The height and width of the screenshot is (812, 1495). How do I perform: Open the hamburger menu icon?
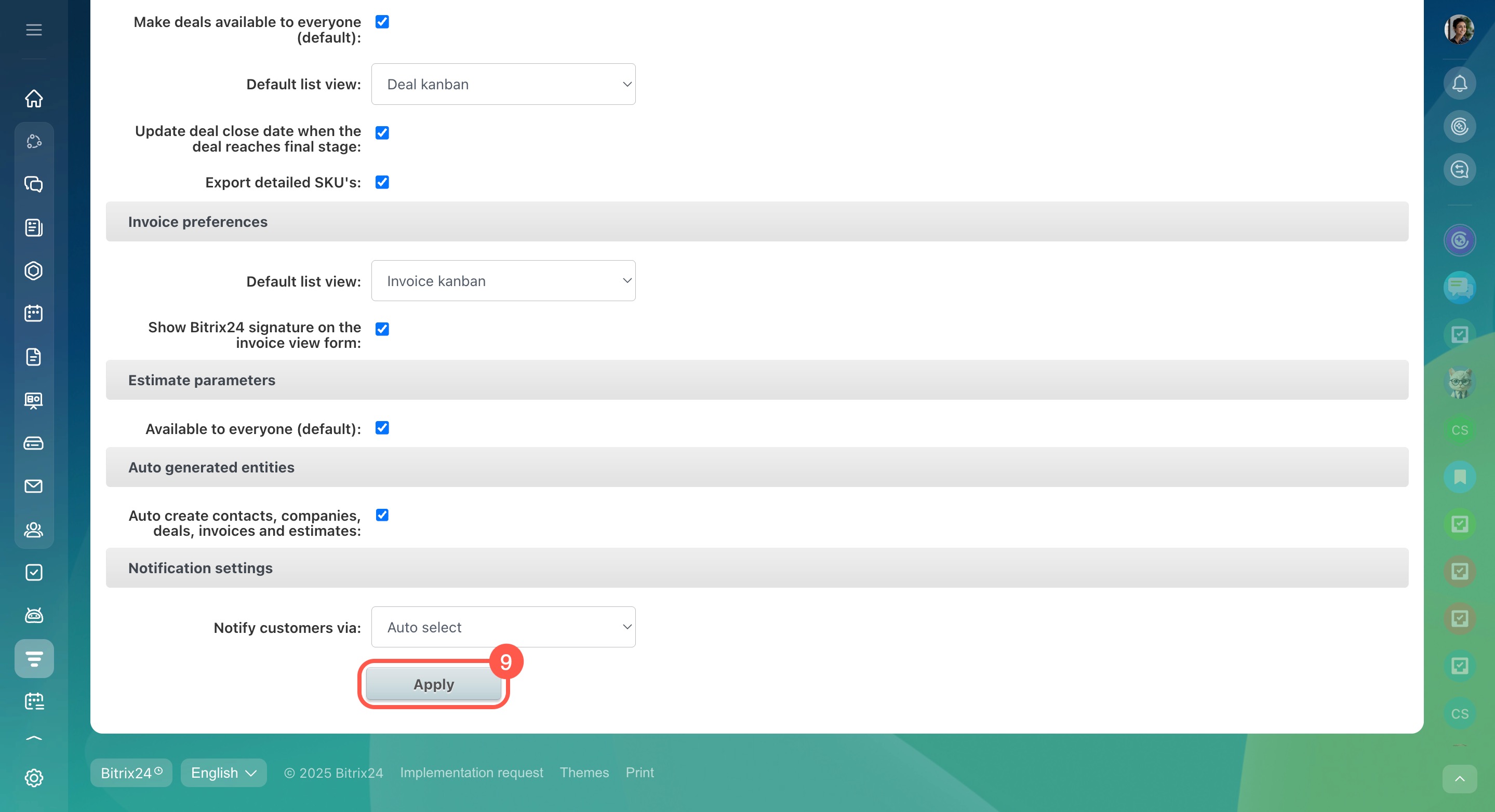[x=34, y=30]
